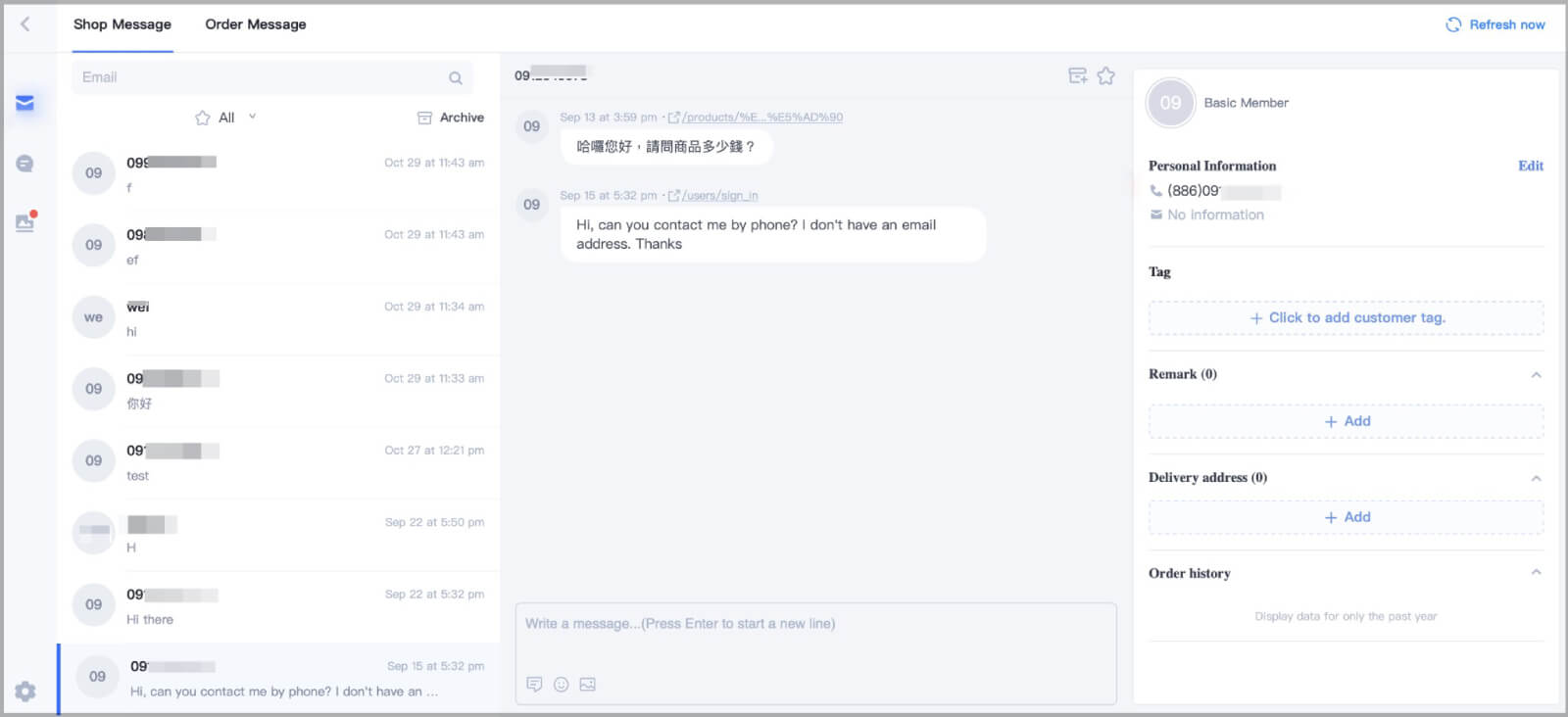1568x717 pixels.
Task: Click the Basic Member label
Action: click(1246, 103)
